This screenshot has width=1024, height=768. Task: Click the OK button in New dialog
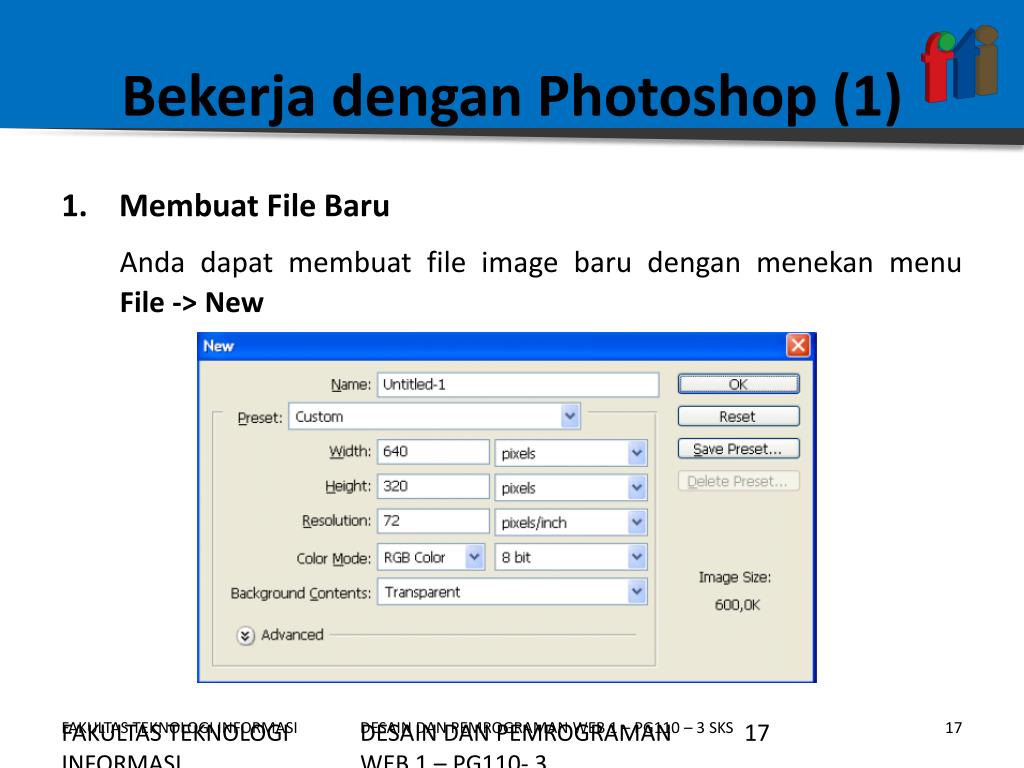coord(738,384)
